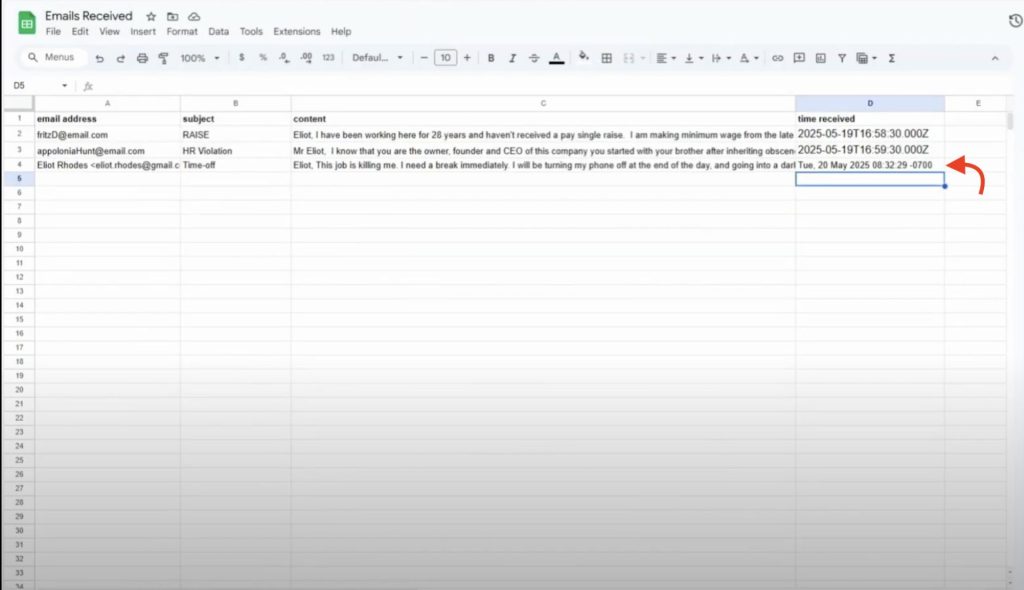1024x590 pixels.
Task: Open the Data menu
Action: (218, 31)
